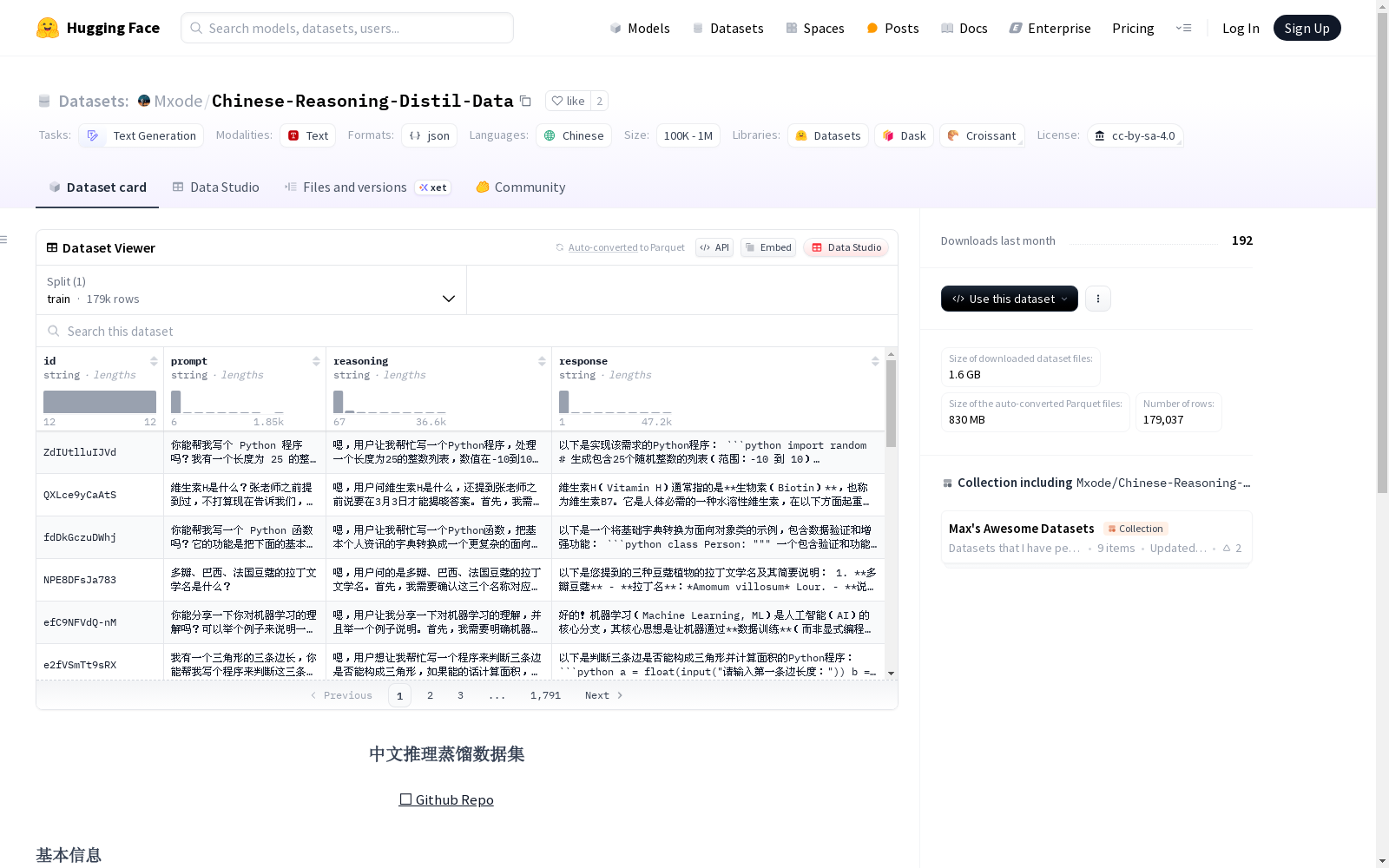1389x868 pixels.
Task: Select the json format tag
Action: coord(429,135)
